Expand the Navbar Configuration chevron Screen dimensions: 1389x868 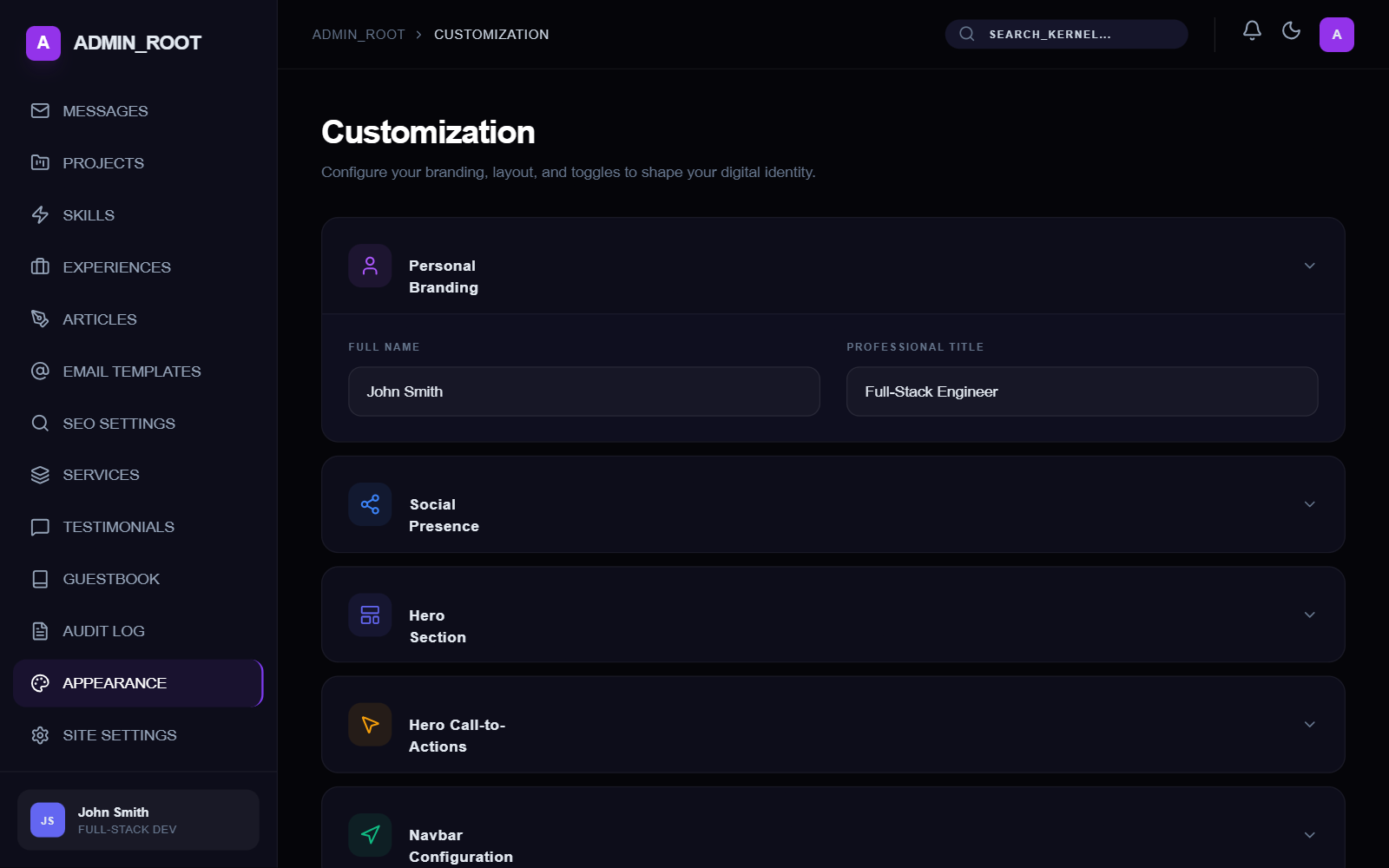1309,835
